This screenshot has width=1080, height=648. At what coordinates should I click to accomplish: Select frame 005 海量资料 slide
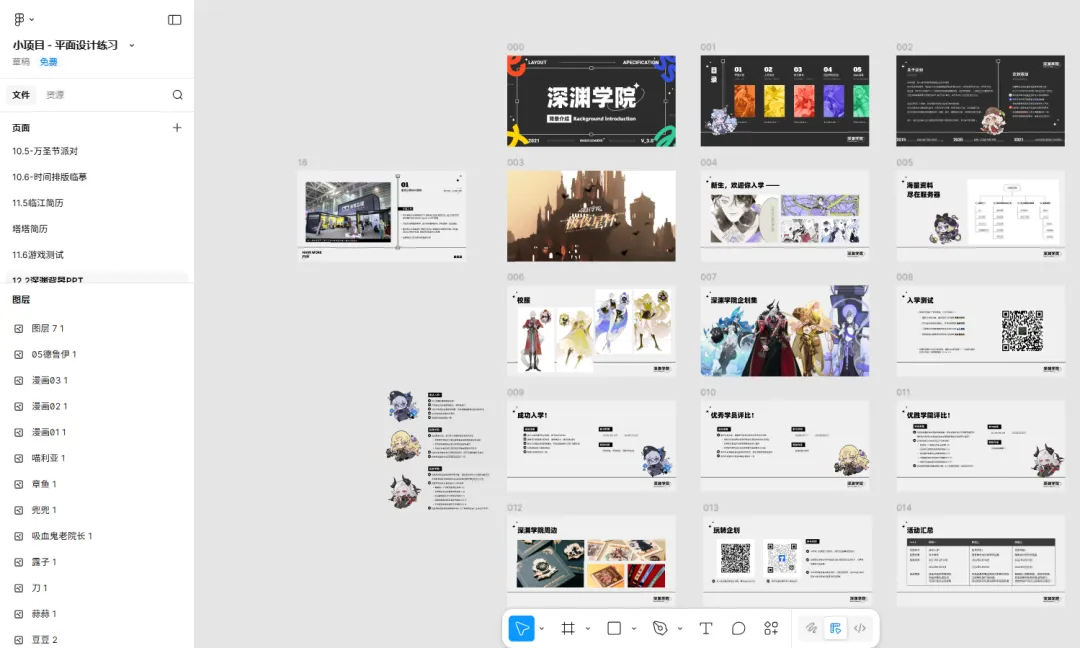(x=980, y=216)
